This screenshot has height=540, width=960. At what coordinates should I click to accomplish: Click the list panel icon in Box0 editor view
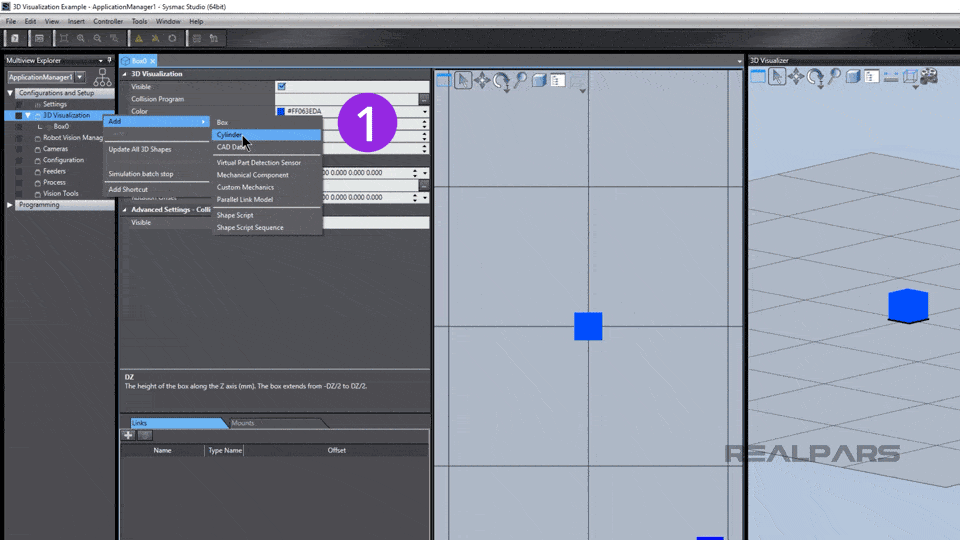point(558,80)
